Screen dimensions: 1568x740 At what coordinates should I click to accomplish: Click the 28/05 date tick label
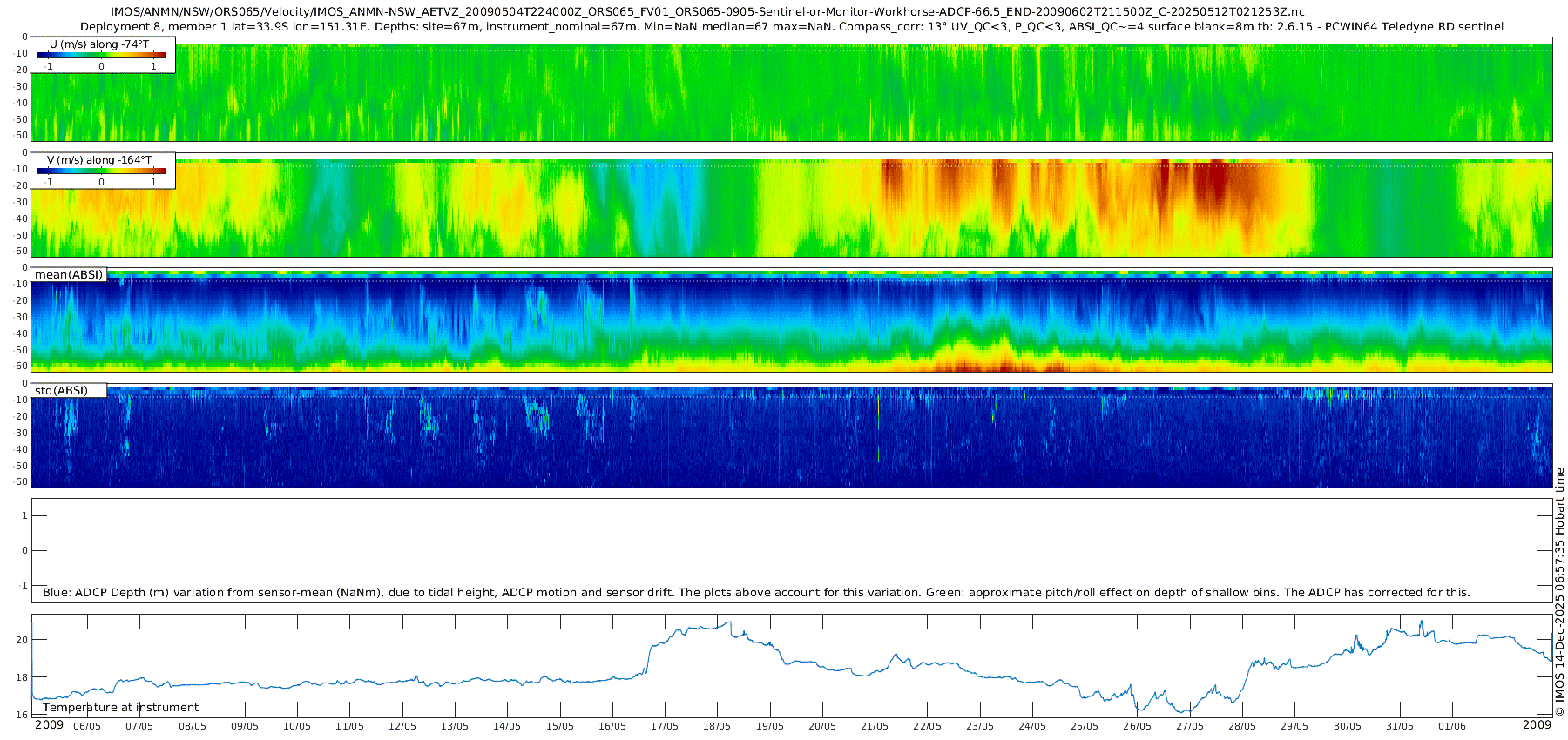[x=1242, y=726]
